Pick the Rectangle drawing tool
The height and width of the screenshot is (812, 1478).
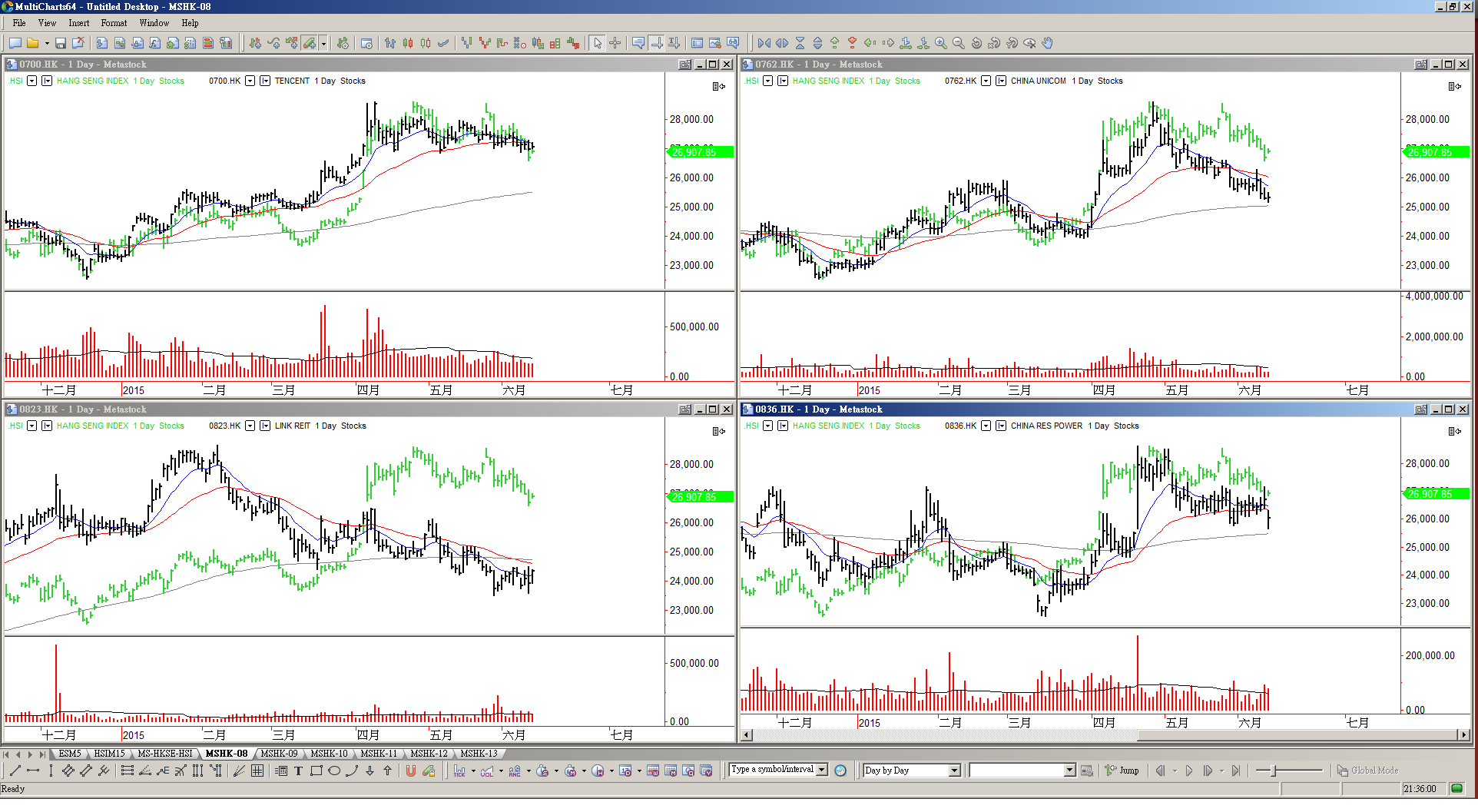pos(316,771)
